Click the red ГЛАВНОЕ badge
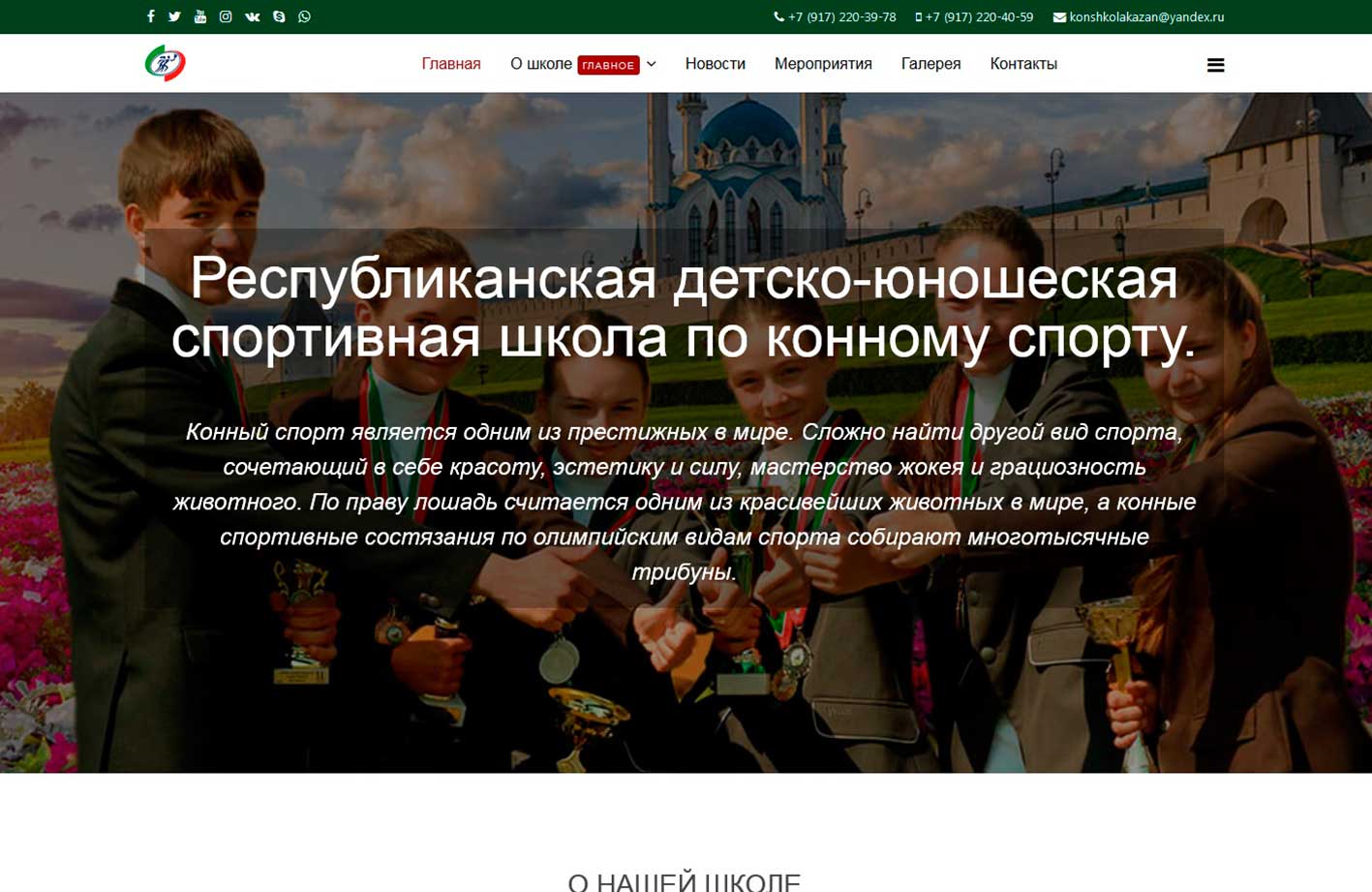This screenshot has height=892, width=1372. [608, 65]
